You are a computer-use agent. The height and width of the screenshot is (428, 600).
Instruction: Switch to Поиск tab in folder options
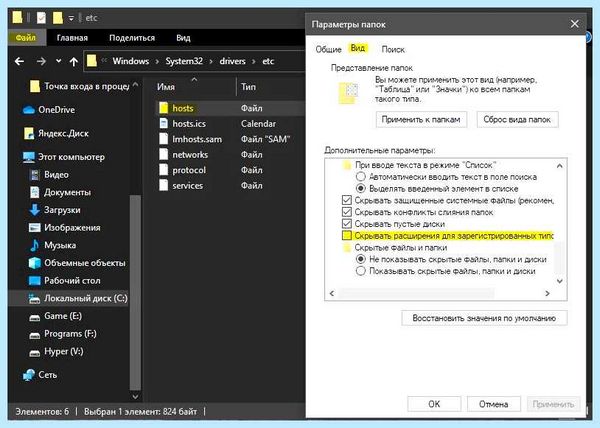click(393, 49)
